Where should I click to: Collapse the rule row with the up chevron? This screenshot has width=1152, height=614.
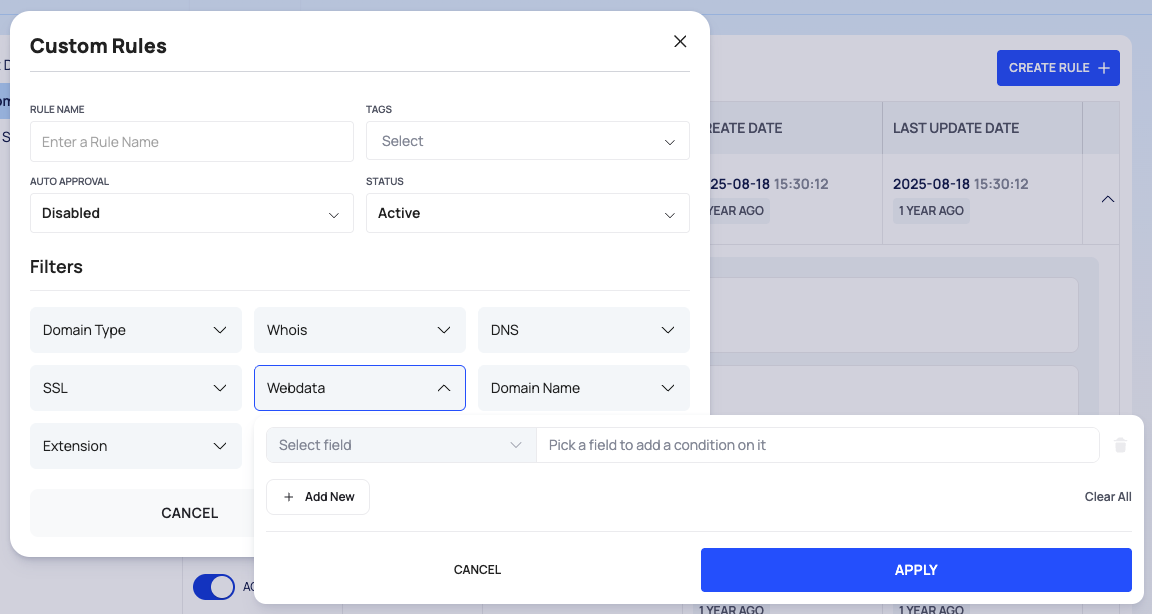[1108, 199]
